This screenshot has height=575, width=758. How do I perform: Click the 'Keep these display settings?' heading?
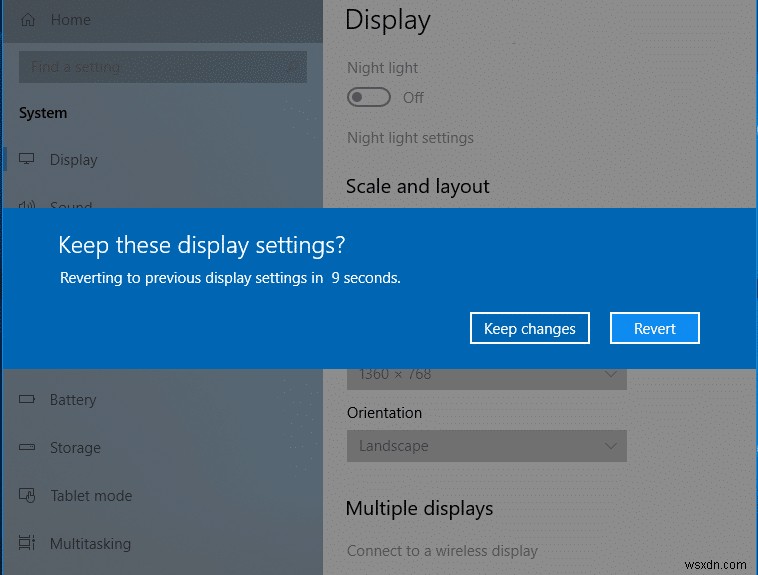click(x=202, y=245)
